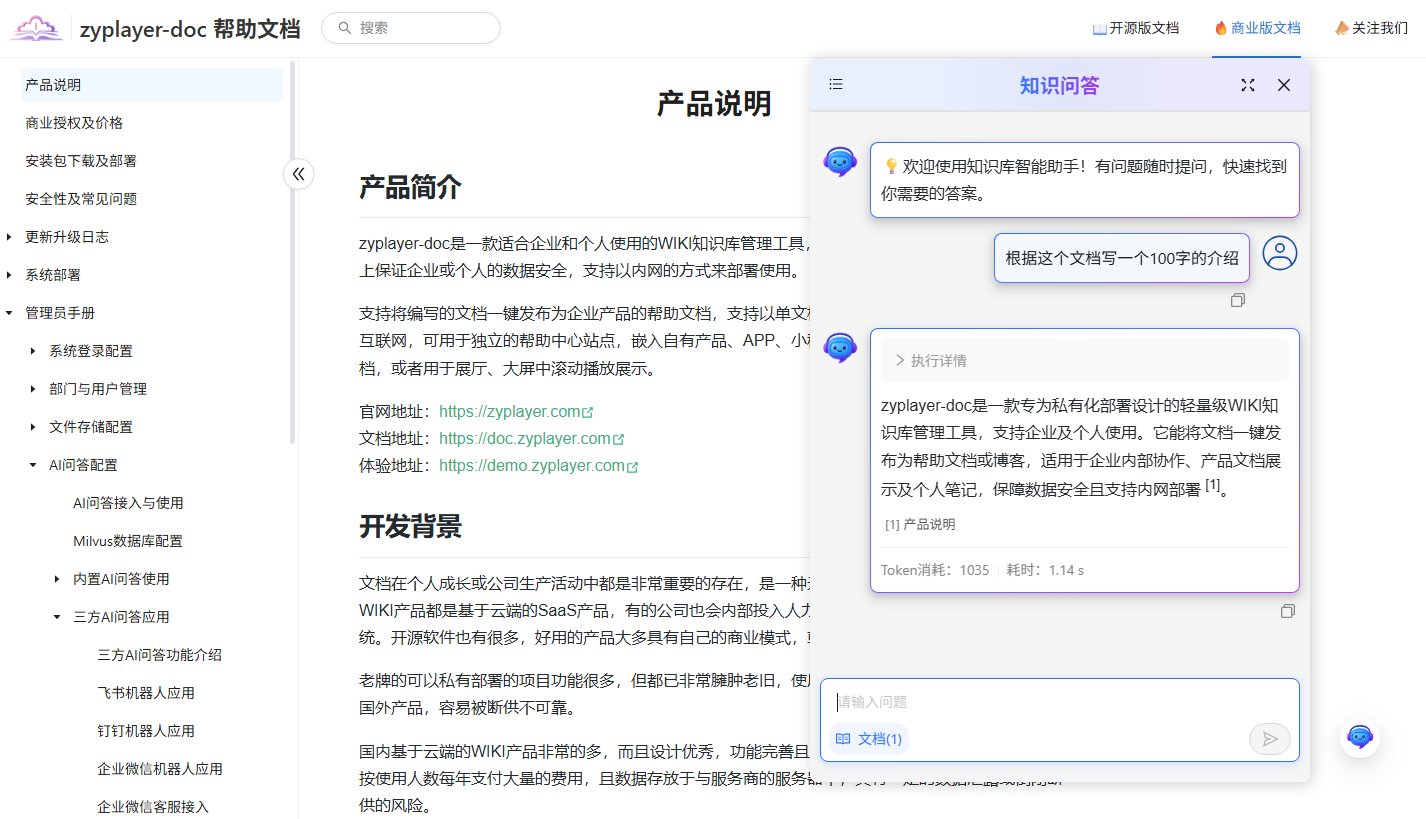Image resolution: width=1426 pixels, height=819 pixels.
Task: Open AI问答接入与使用 page
Action: tap(128, 503)
